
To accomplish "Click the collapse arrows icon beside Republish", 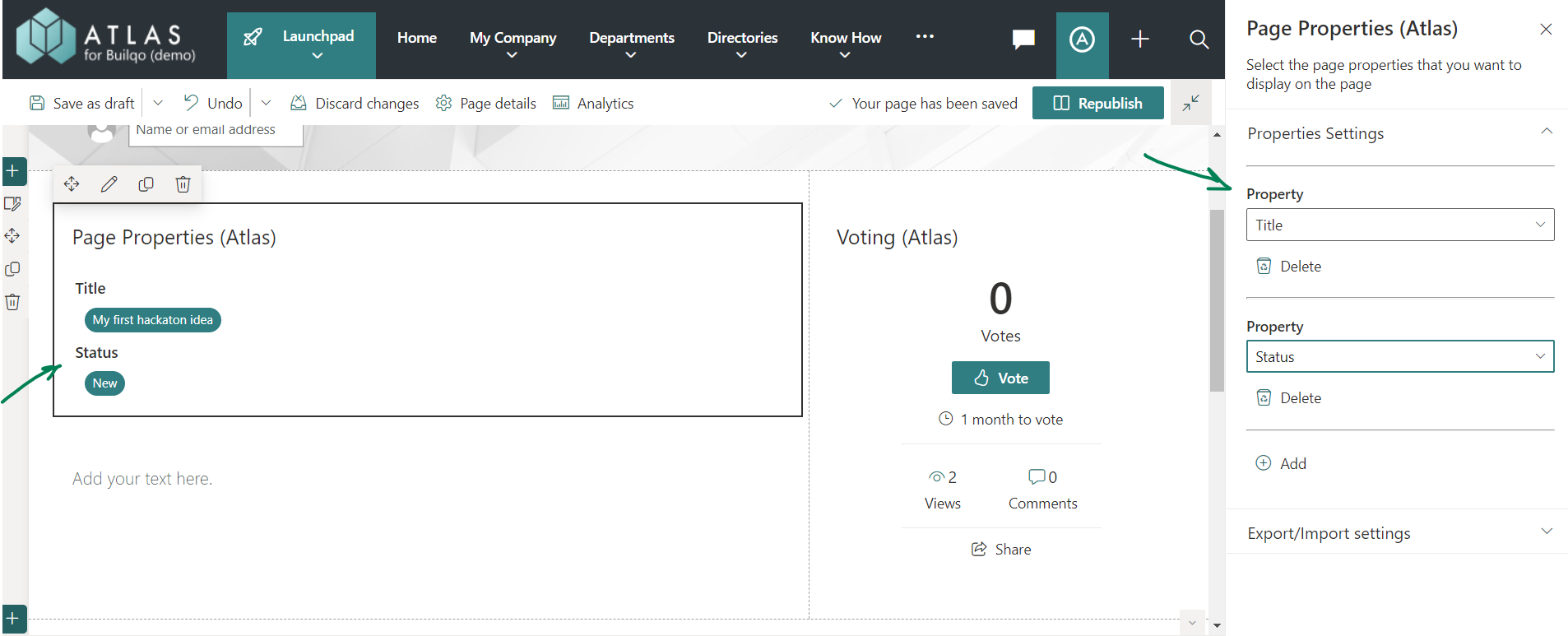I will click(x=1190, y=103).
